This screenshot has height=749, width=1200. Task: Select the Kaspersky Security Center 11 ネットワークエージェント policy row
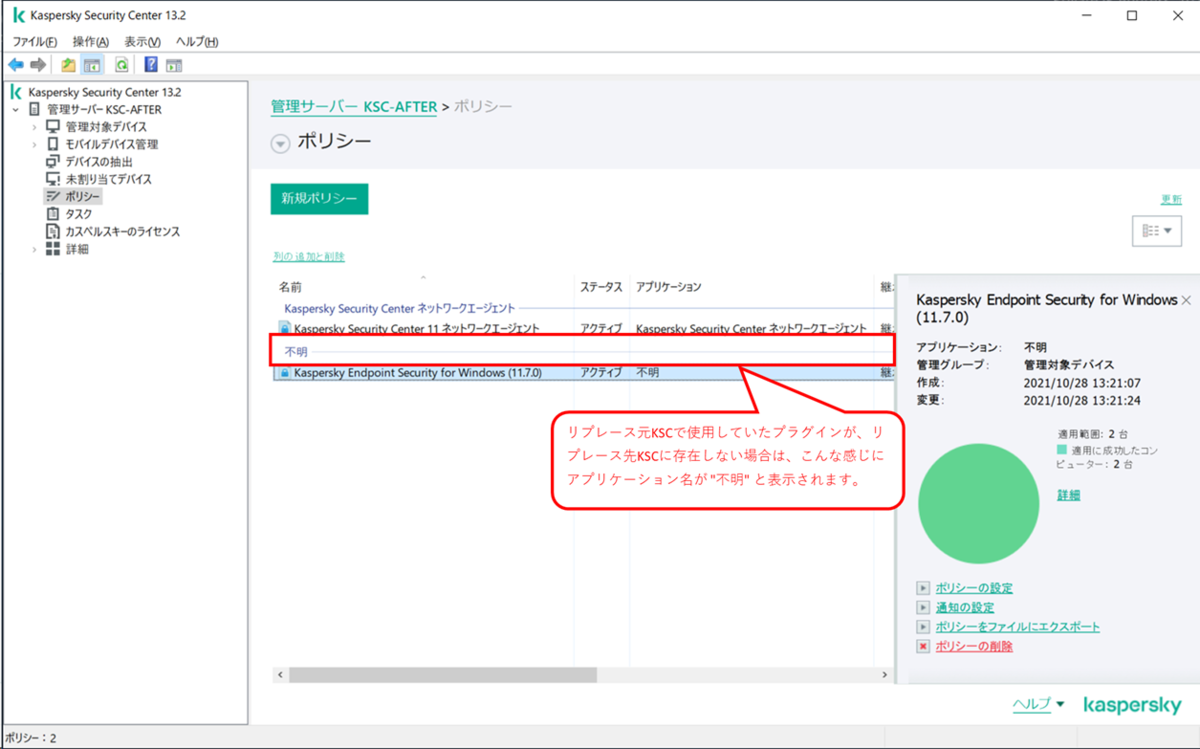(x=584, y=328)
